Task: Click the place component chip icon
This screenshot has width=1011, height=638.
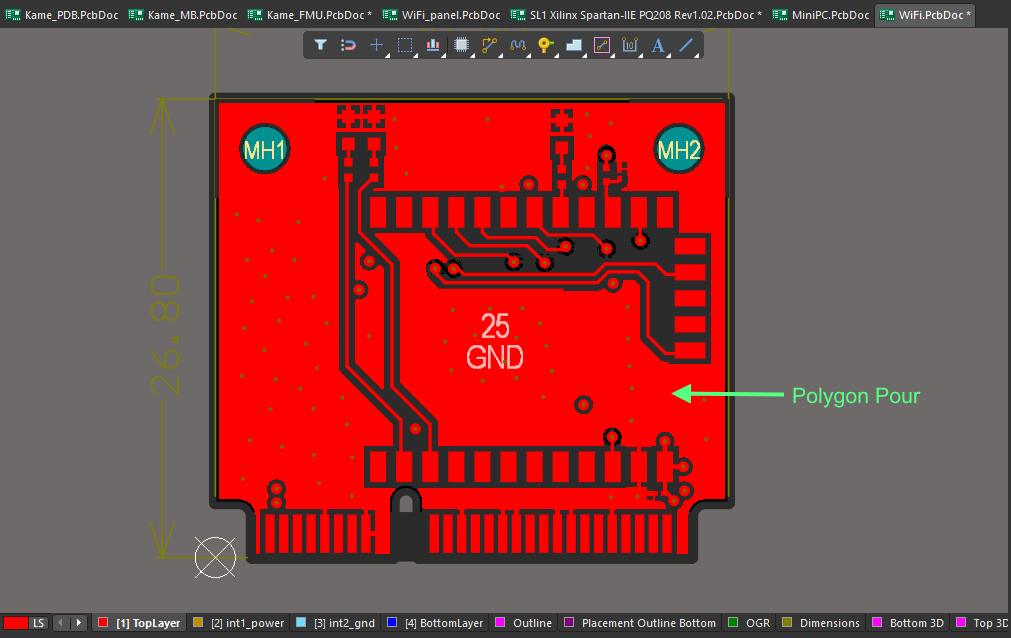Action: click(461, 45)
